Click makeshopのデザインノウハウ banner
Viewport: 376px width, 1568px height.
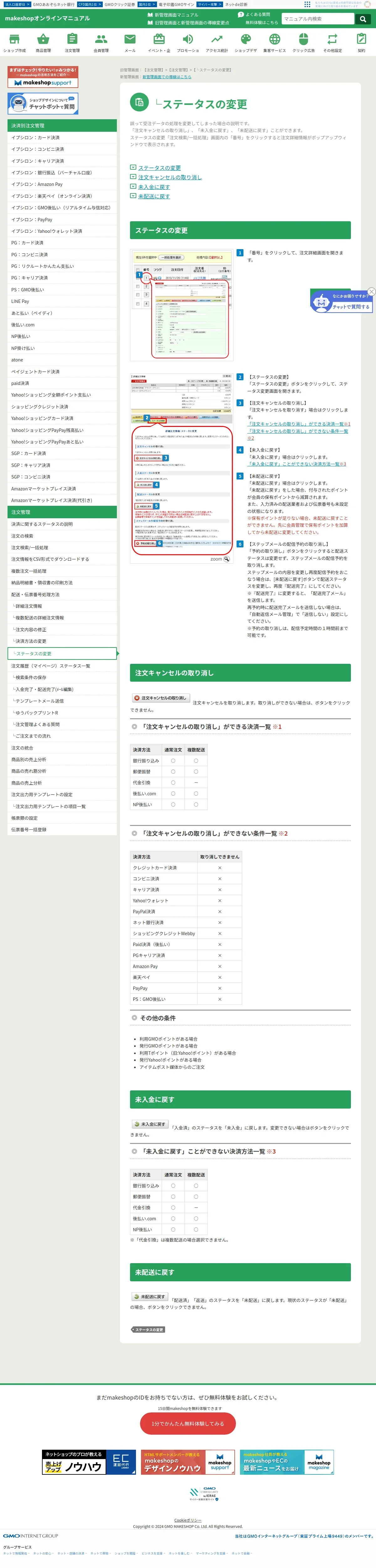[x=188, y=1462]
